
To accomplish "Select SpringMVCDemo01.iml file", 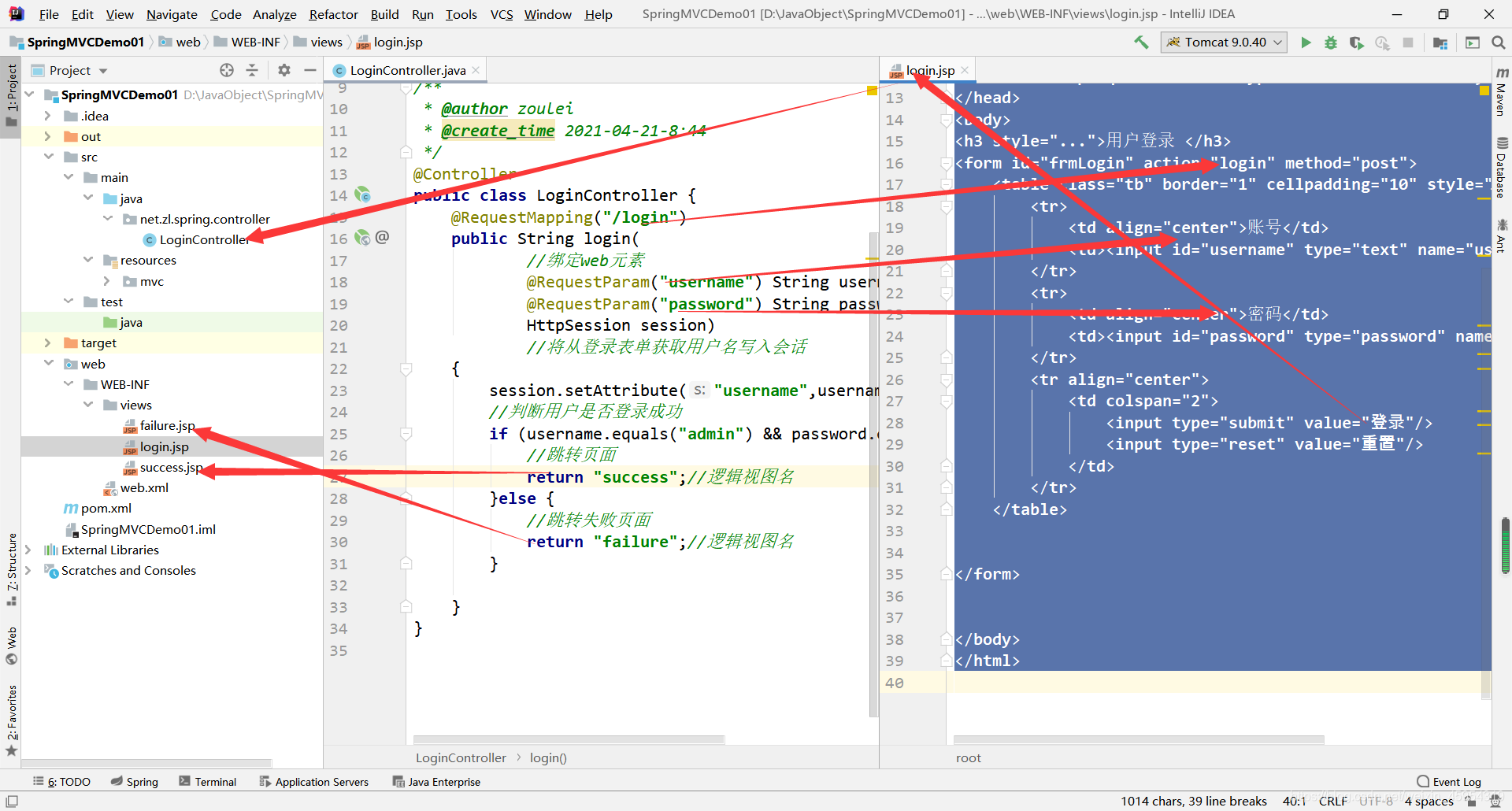I will (148, 529).
